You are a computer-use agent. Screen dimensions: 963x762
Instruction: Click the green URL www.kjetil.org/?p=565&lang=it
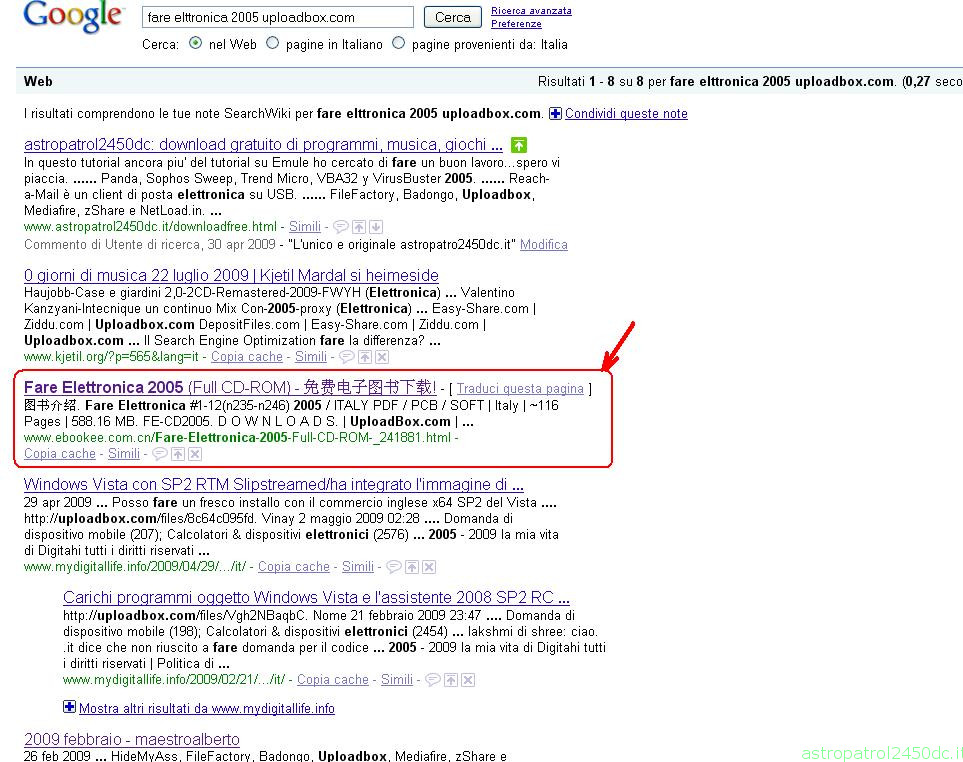point(111,357)
